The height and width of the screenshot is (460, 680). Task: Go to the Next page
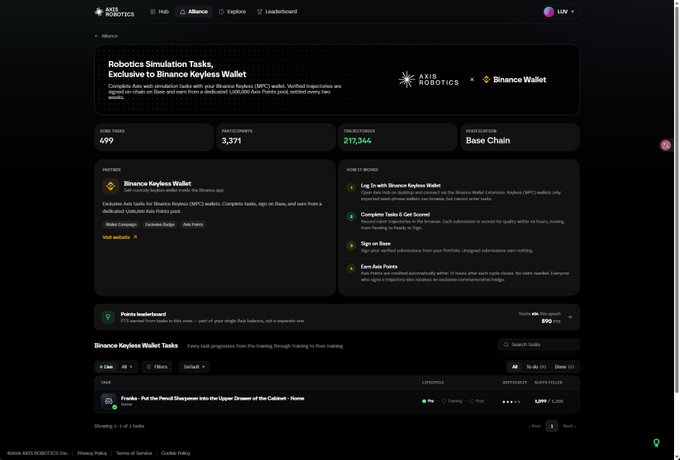(x=569, y=426)
